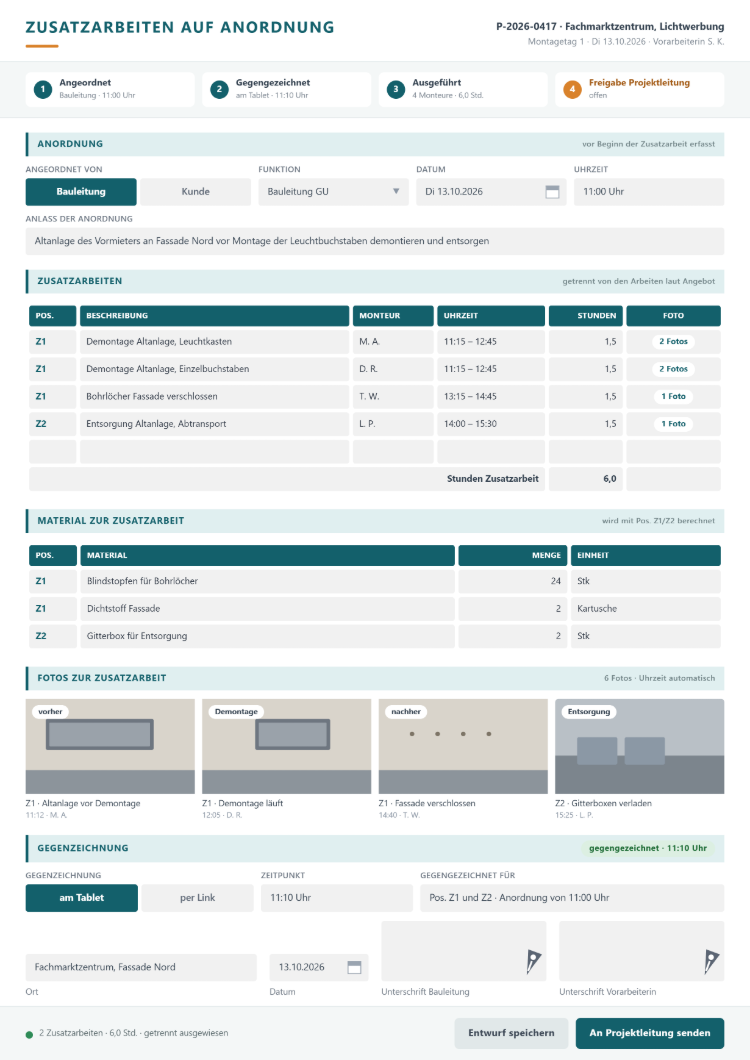Open the nachher photo thumbnail
This screenshot has width=750, height=1060.
pyautogui.click(x=463, y=746)
